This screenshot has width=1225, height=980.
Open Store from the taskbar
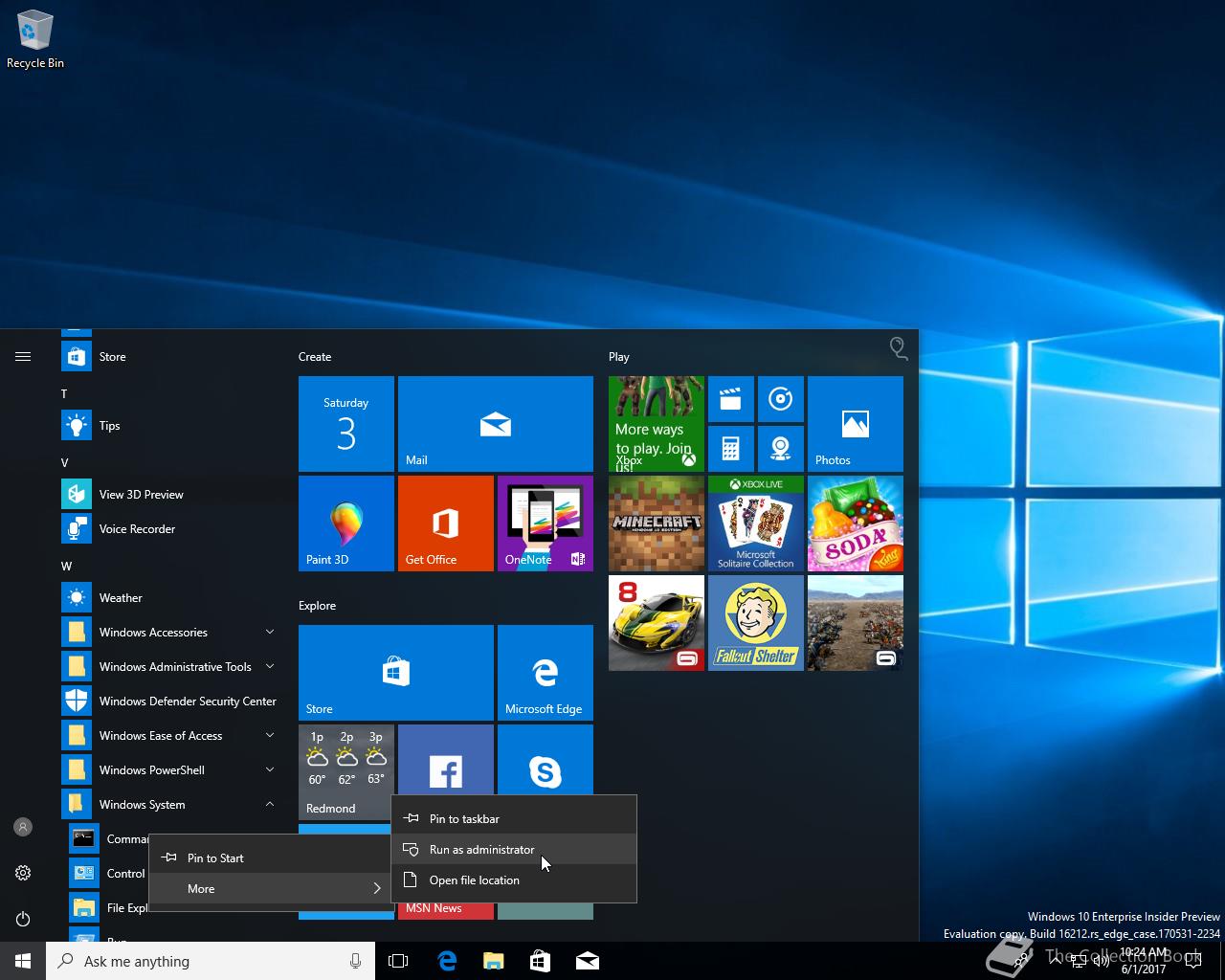[540, 961]
